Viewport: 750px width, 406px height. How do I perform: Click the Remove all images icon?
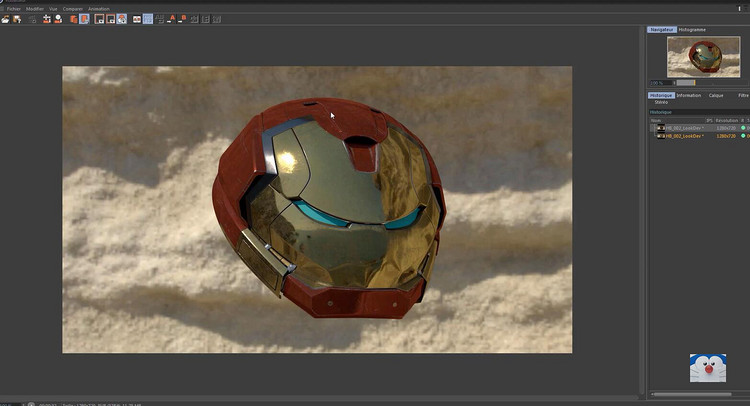pyautogui.click(x=58, y=19)
